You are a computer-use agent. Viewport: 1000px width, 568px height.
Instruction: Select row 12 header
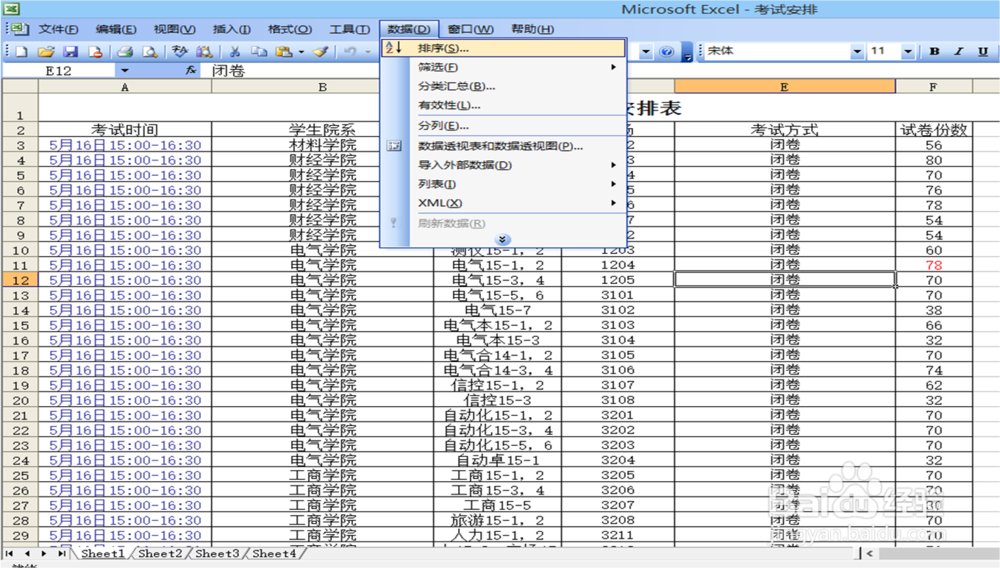[20, 280]
